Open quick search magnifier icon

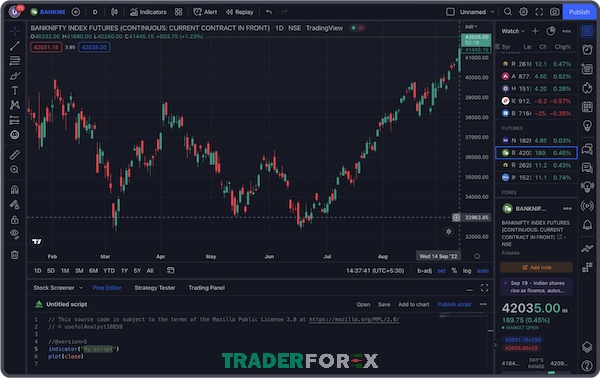[508, 12]
